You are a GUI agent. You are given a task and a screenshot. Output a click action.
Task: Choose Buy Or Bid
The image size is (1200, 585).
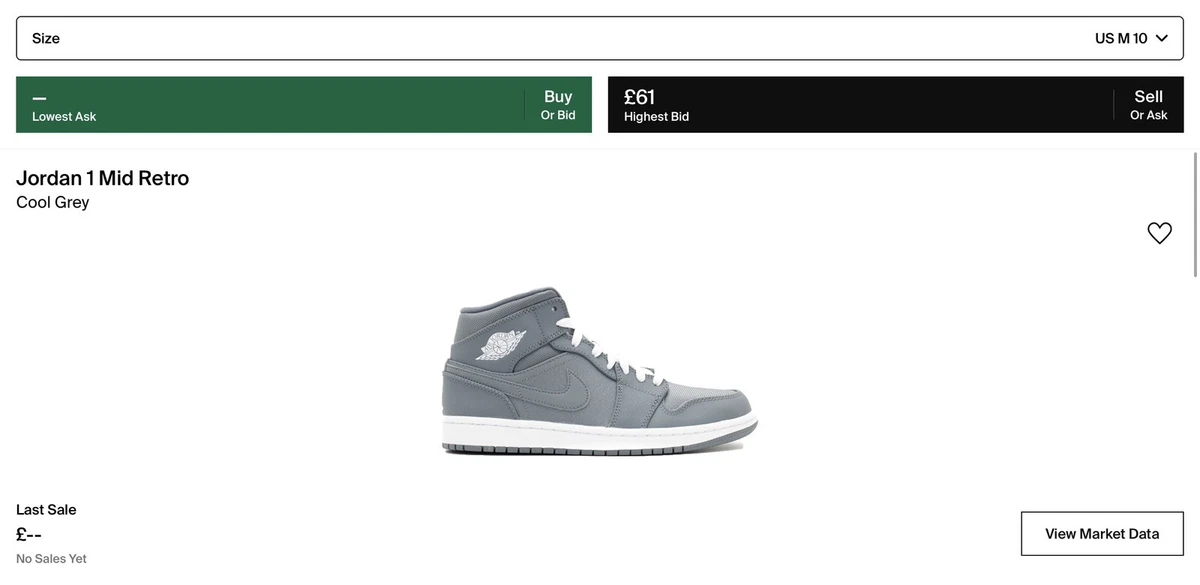coord(558,105)
